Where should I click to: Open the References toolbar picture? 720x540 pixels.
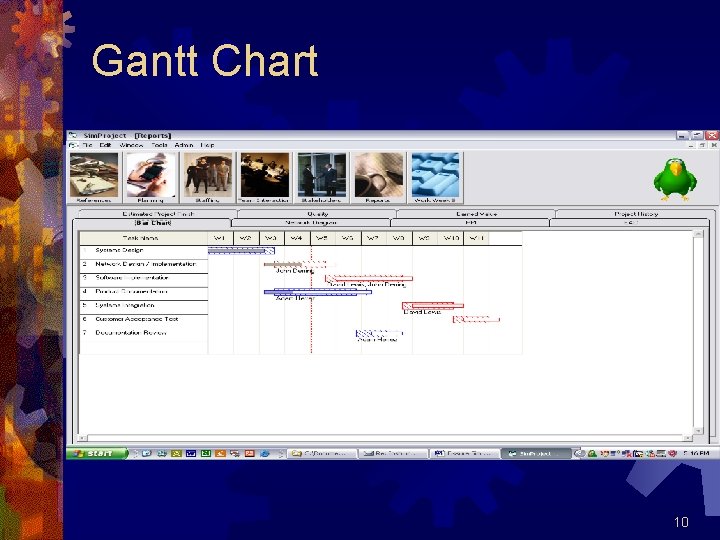[x=94, y=178]
